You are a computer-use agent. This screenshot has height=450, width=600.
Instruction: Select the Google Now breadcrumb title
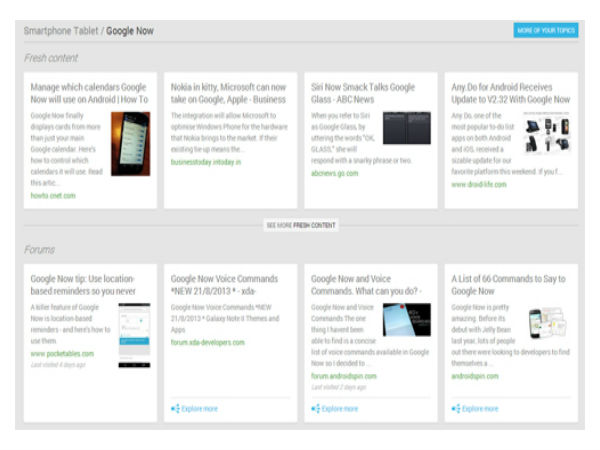click(x=130, y=31)
